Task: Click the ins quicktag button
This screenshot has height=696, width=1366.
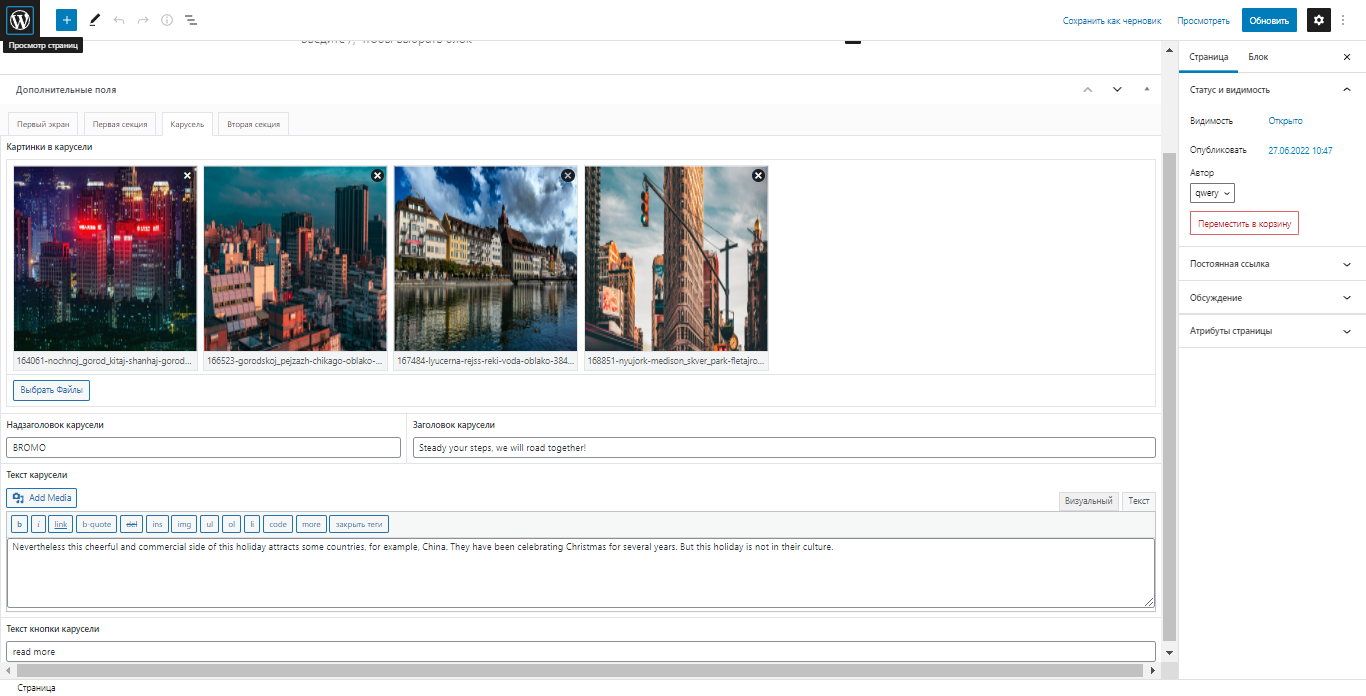Action: pyautogui.click(x=157, y=524)
